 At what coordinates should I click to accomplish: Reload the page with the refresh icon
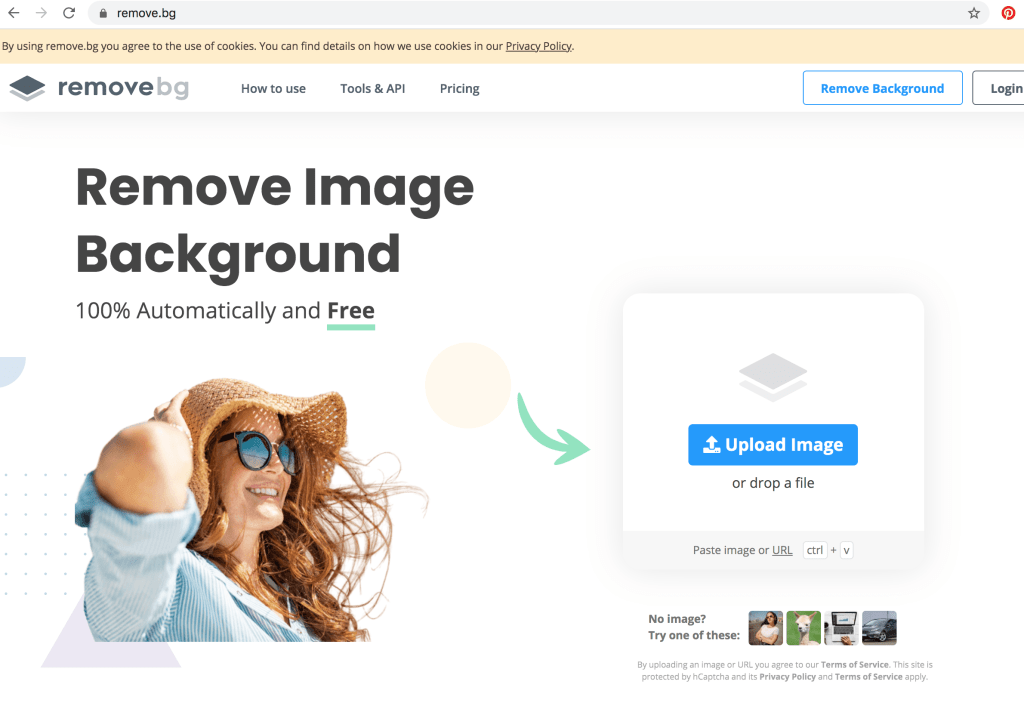click(x=69, y=13)
